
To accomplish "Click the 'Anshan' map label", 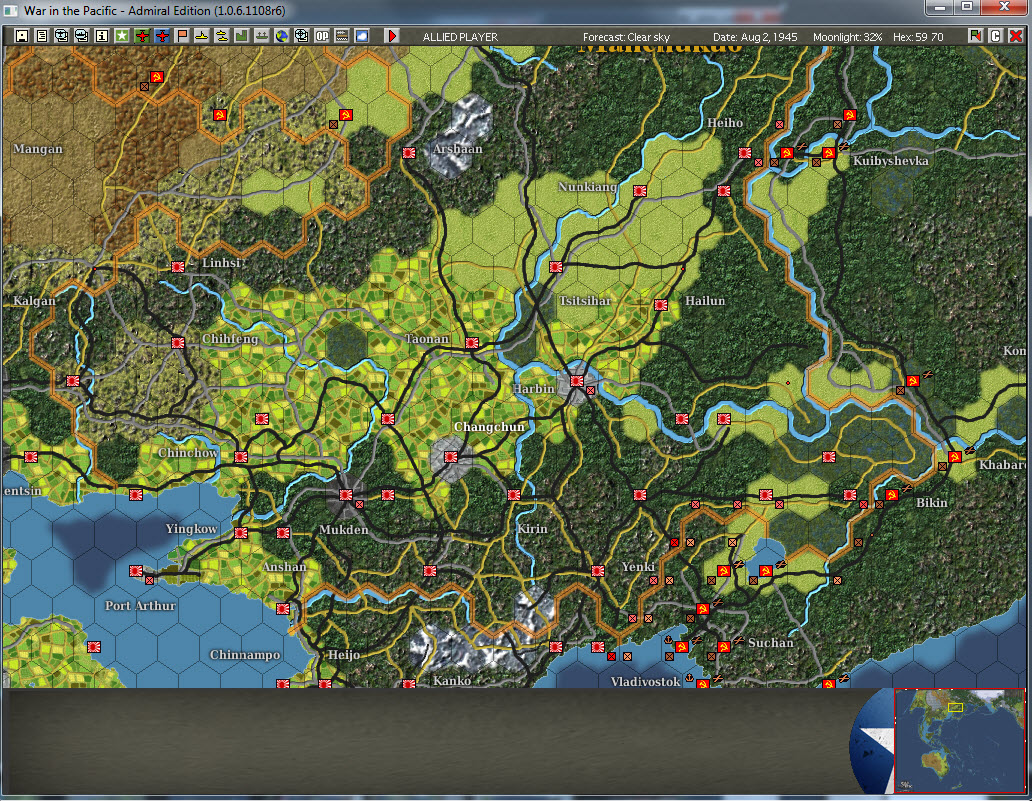I will point(284,567).
